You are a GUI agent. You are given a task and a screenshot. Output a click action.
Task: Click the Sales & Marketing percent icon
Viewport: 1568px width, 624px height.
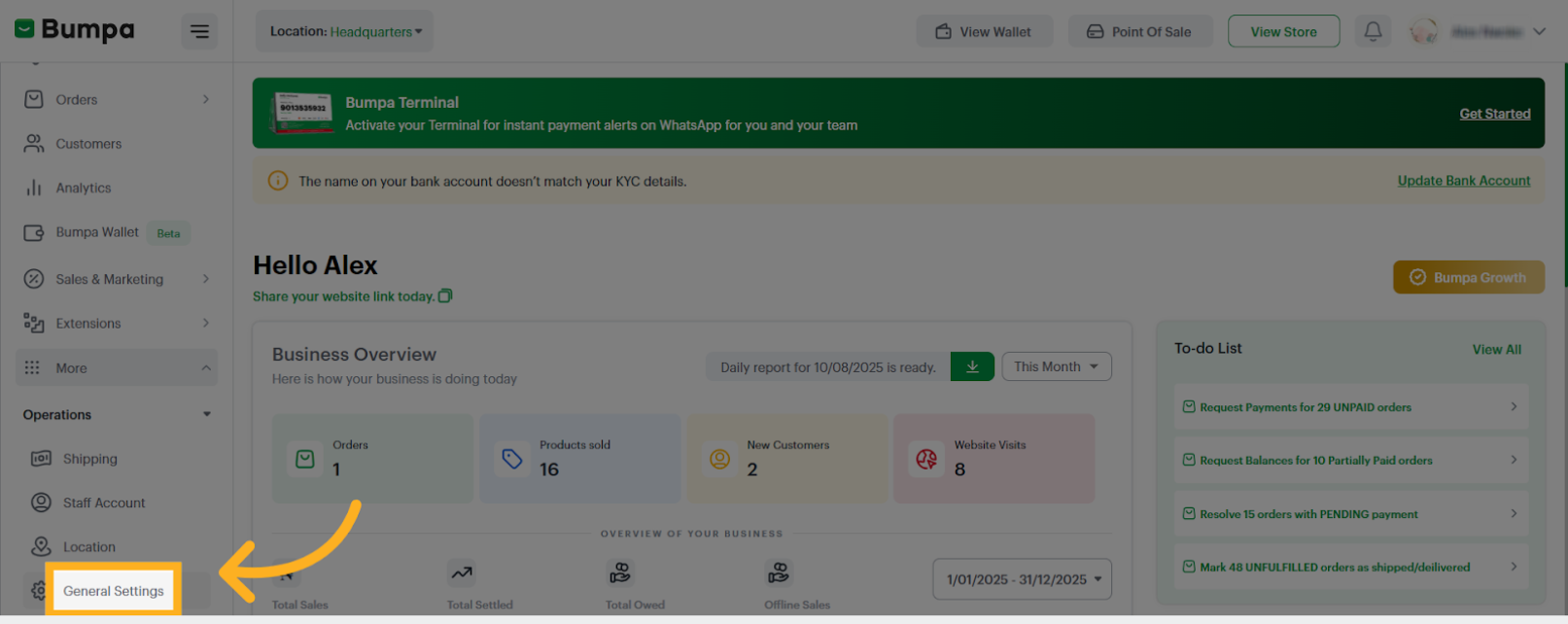[34, 279]
